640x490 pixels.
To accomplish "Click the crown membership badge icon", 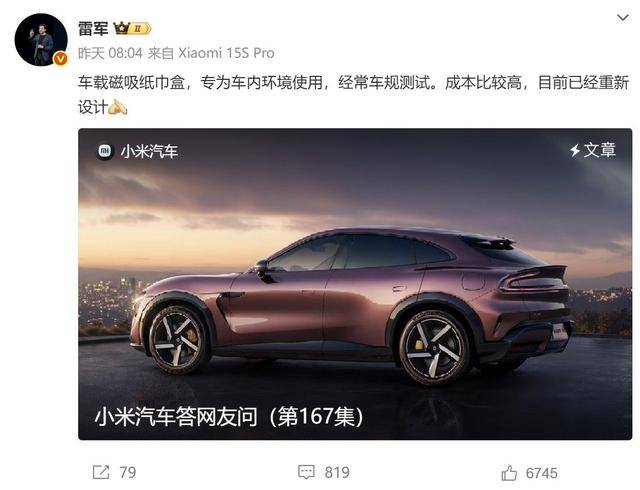I will point(122,28).
